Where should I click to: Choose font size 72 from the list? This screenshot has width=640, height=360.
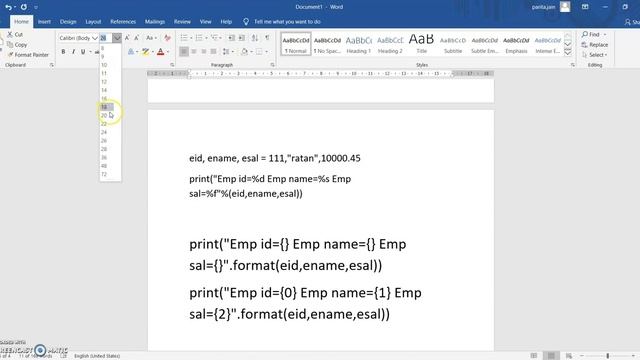point(110,174)
